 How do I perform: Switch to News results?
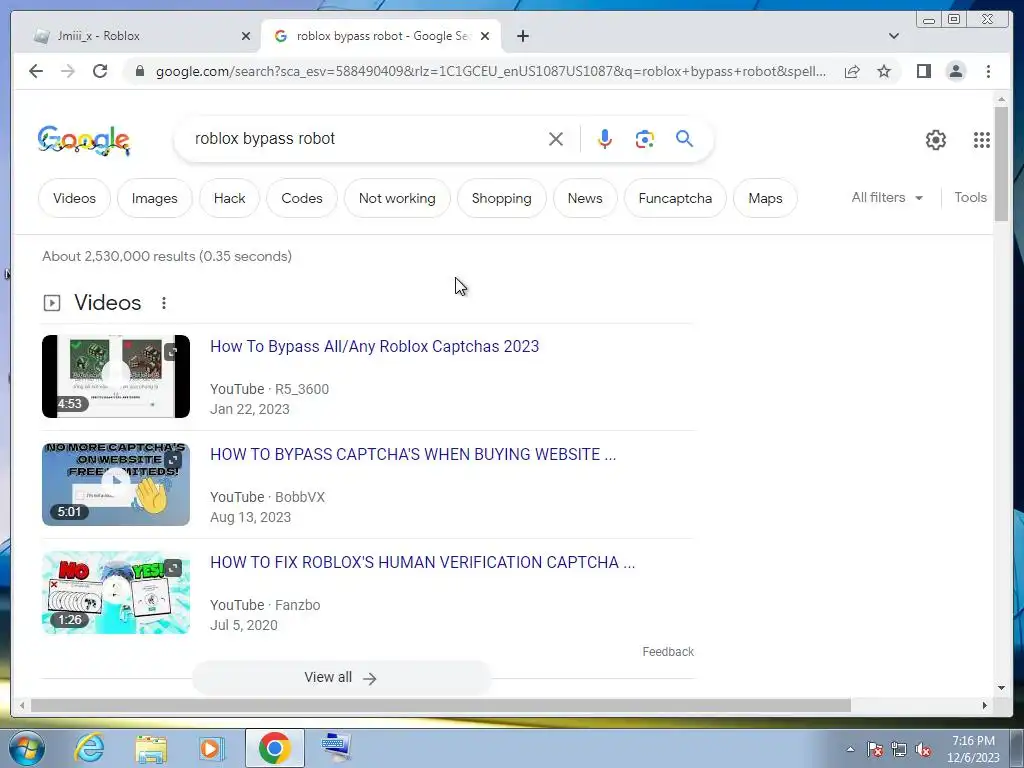[x=585, y=198]
